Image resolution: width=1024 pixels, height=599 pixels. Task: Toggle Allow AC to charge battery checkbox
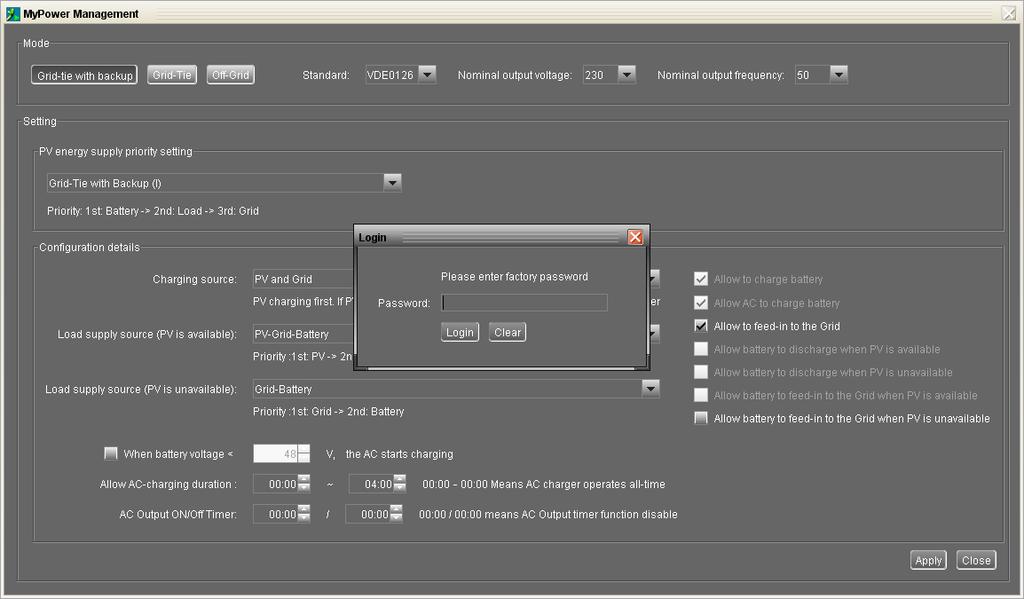click(x=701, y=303)
